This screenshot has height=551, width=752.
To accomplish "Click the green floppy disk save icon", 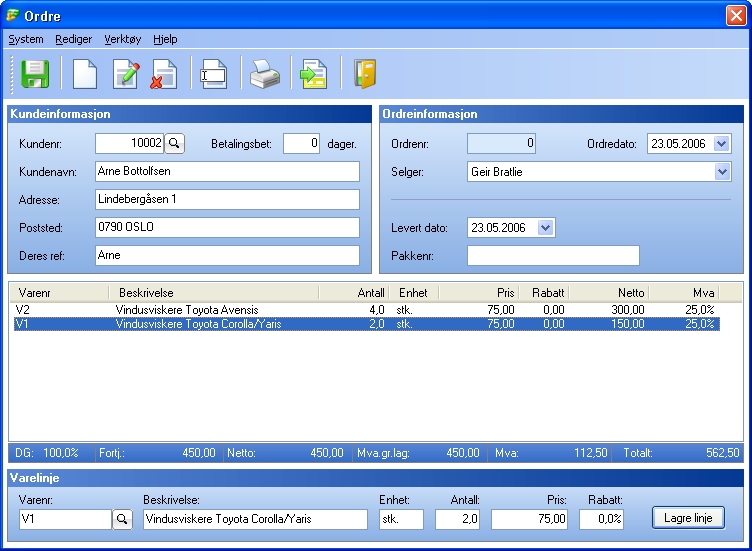I will tap(36, 75).
